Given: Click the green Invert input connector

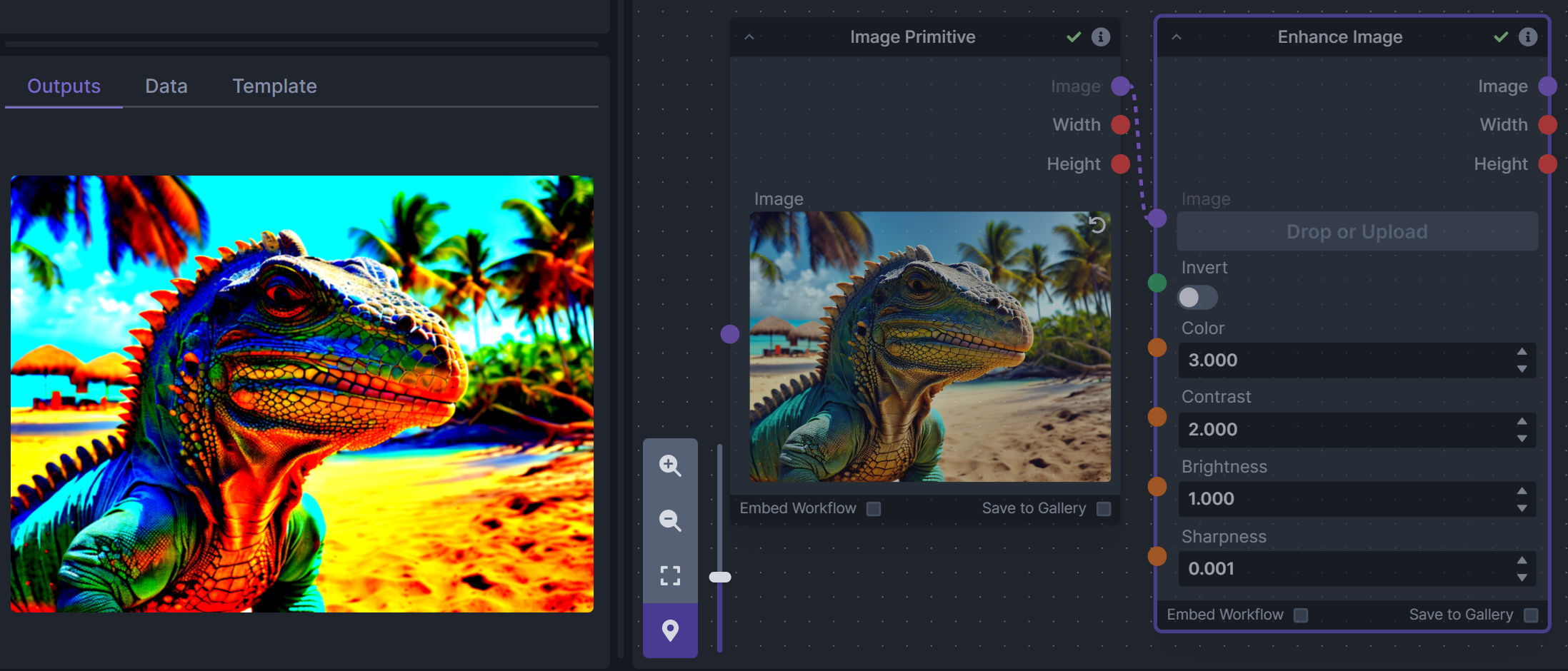Looking at the screenshot, I should (x=1157, y=283).
